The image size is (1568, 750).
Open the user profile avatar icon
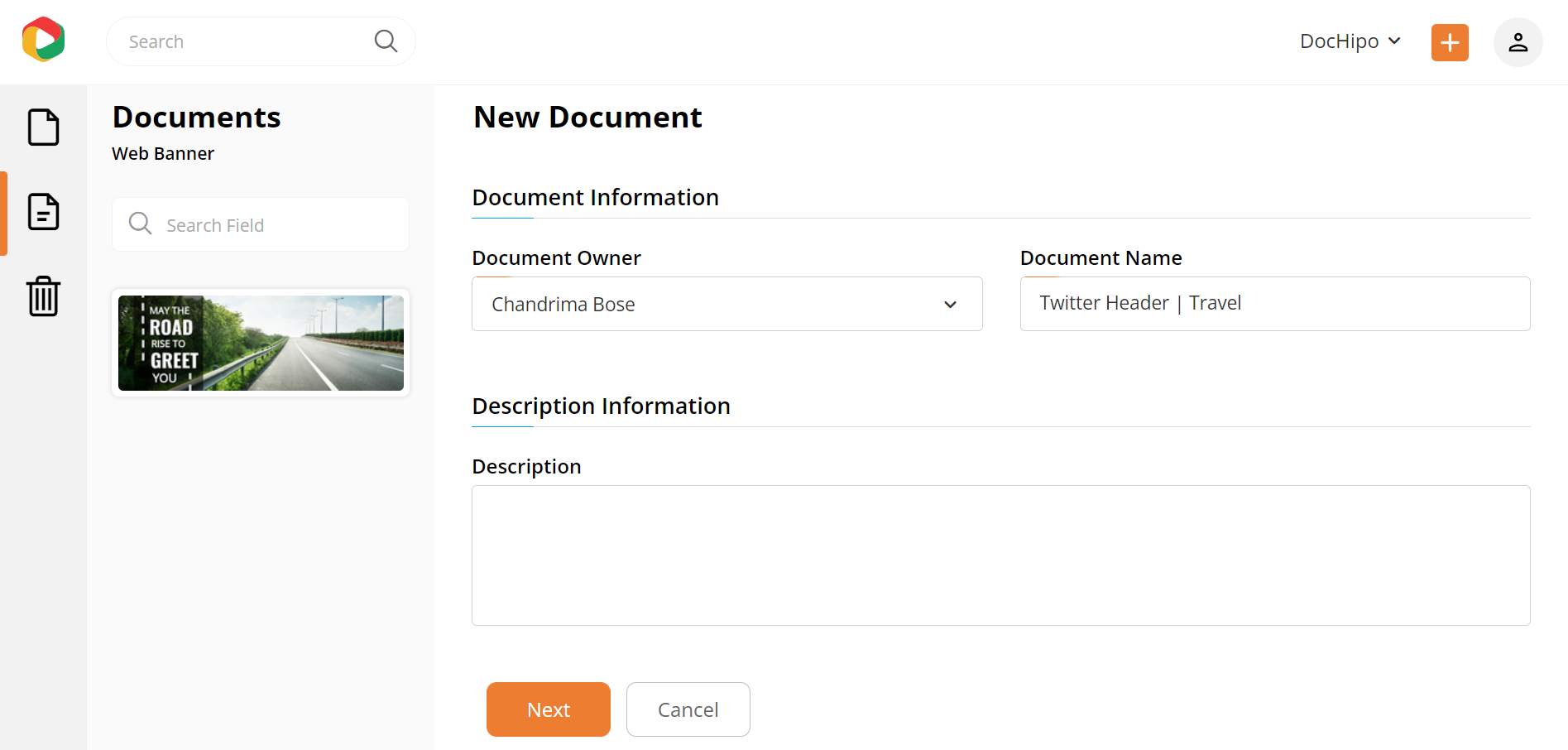coord(1517,42)
